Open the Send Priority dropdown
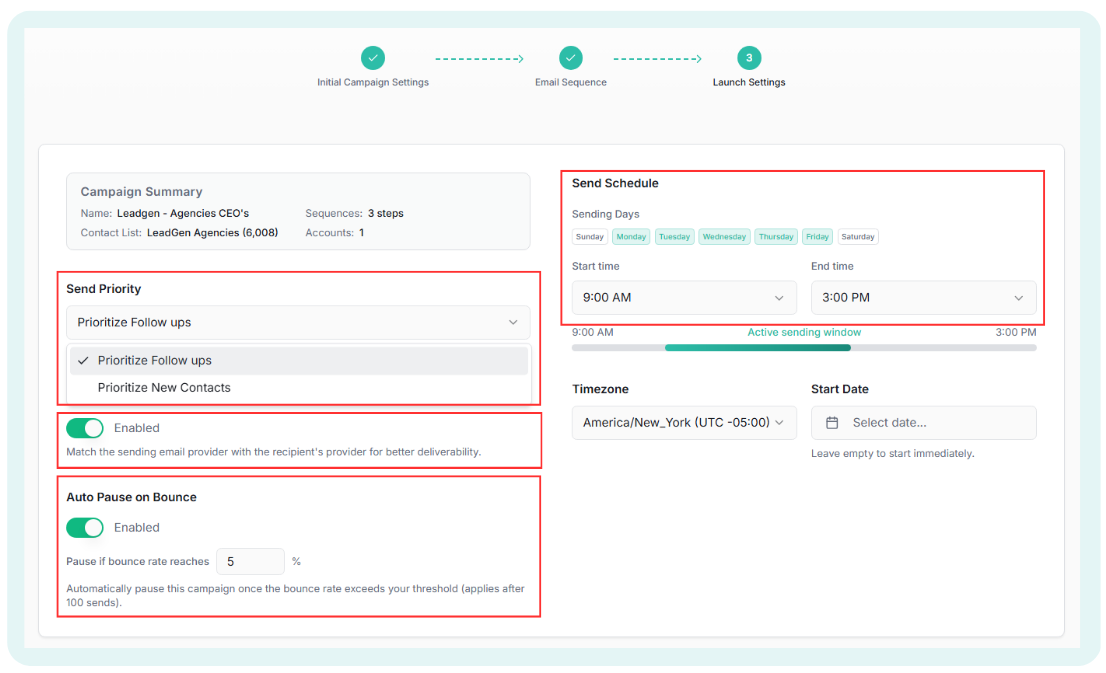 point(298,322)
